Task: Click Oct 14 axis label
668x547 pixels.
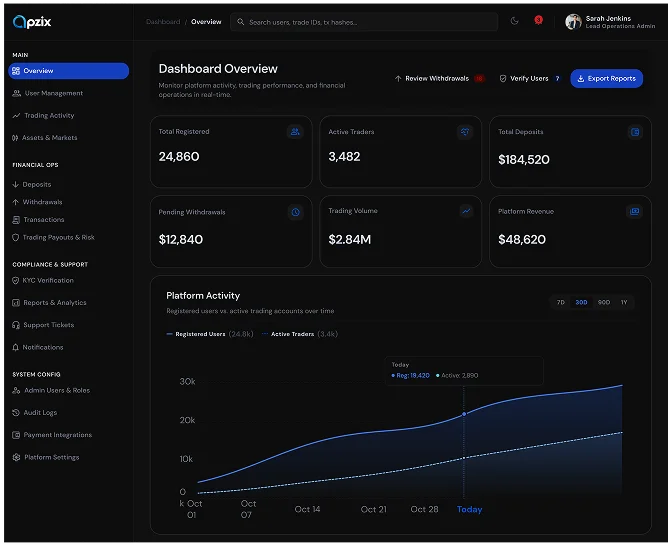Action: click(307, 509)
